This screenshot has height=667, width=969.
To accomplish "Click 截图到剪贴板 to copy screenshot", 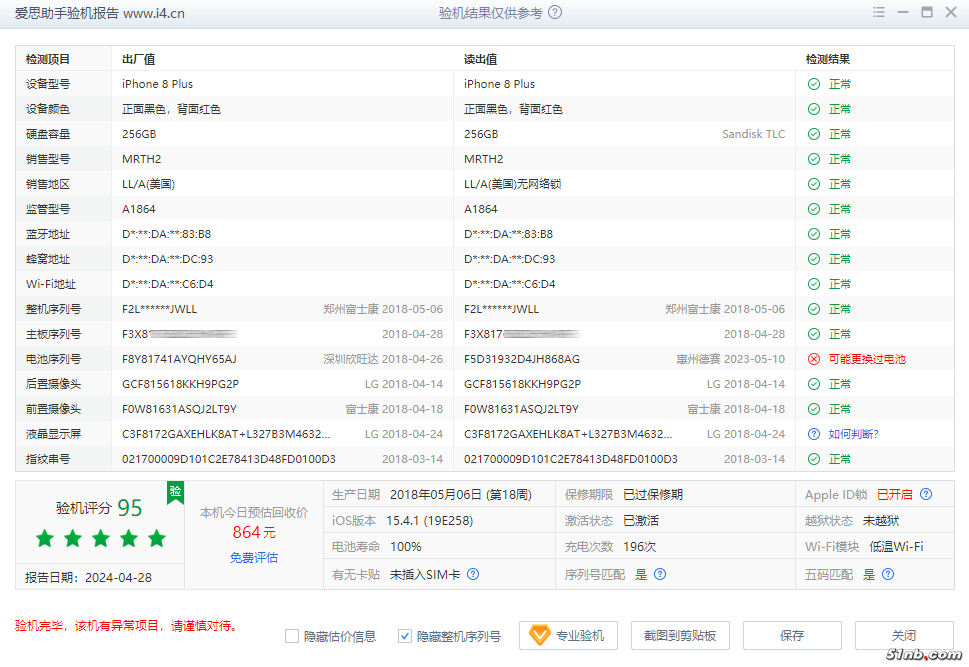I will point(680,636).
